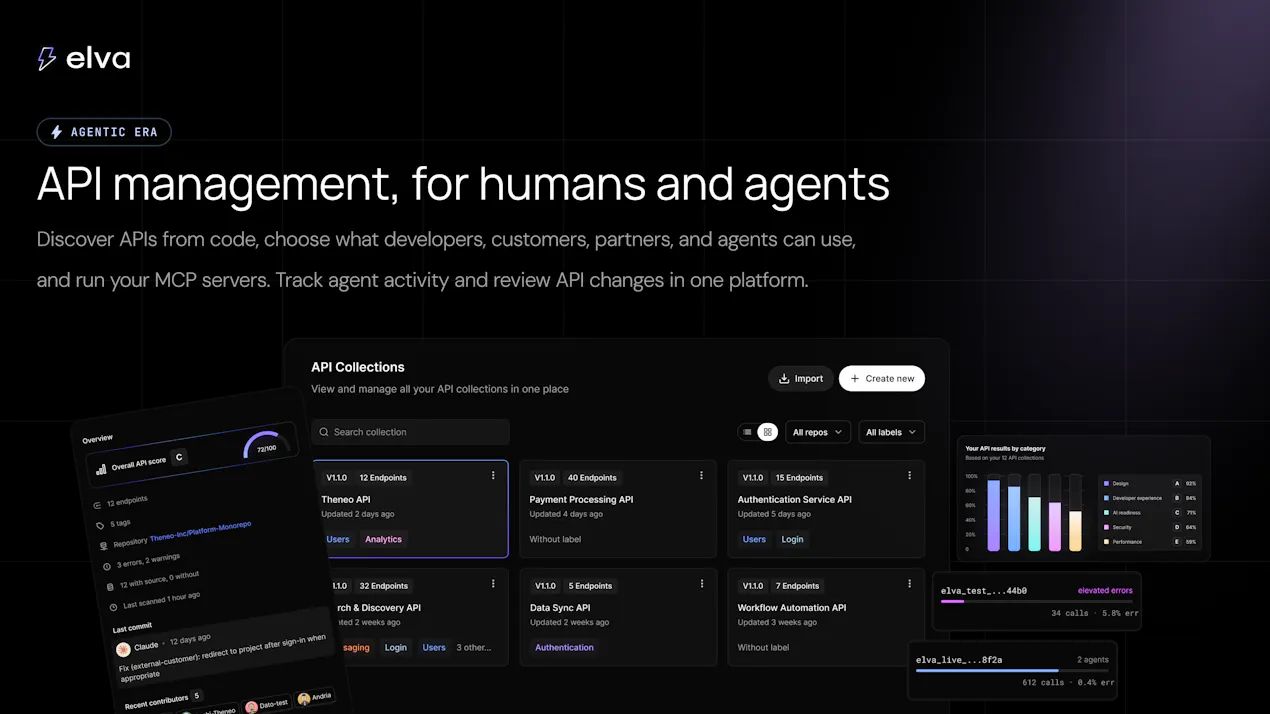Viewport: 1270px width, 714px height.
Task: Click the Recent contributors count 5
Action: (x=196, y=695)
